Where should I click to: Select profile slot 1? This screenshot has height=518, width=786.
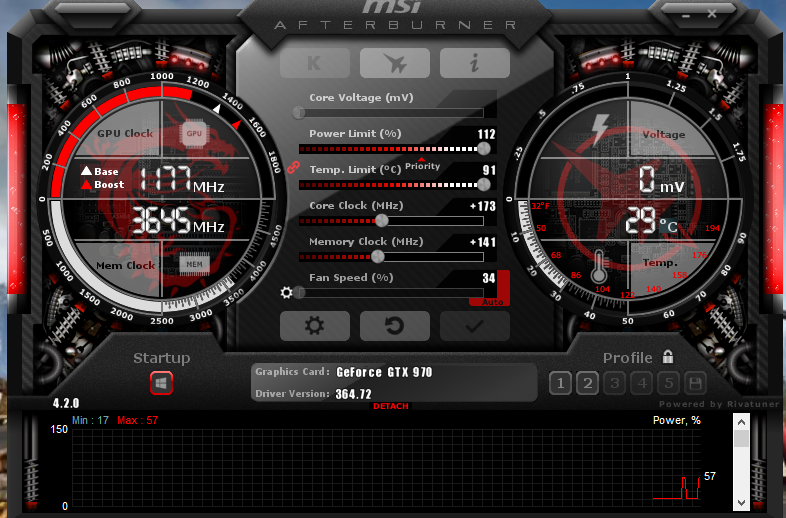[x=560, y=384]
